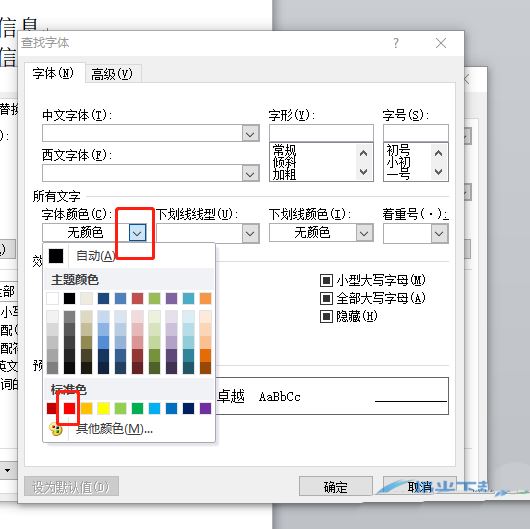The height and width of the screenshot is (529, 530).
Task: Expand the 西文字体 dropdown
Action: (250, 174)
